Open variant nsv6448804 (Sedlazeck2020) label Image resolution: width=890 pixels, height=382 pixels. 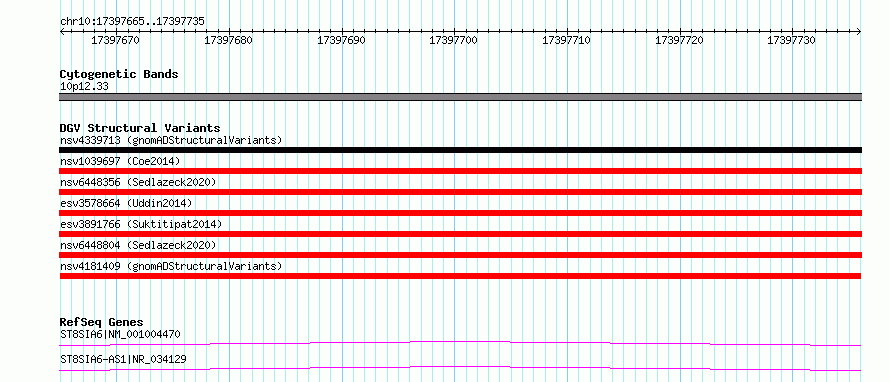[138, 245]
